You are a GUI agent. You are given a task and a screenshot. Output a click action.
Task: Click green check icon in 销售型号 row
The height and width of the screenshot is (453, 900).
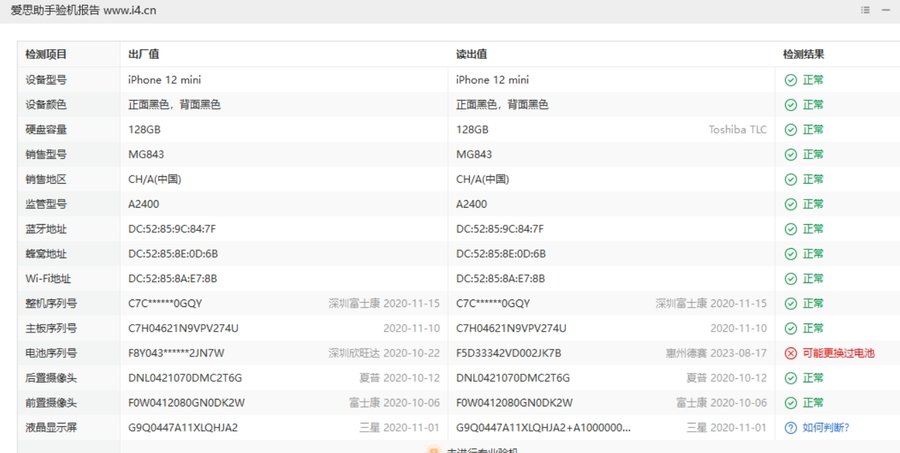tap(790, 154)
